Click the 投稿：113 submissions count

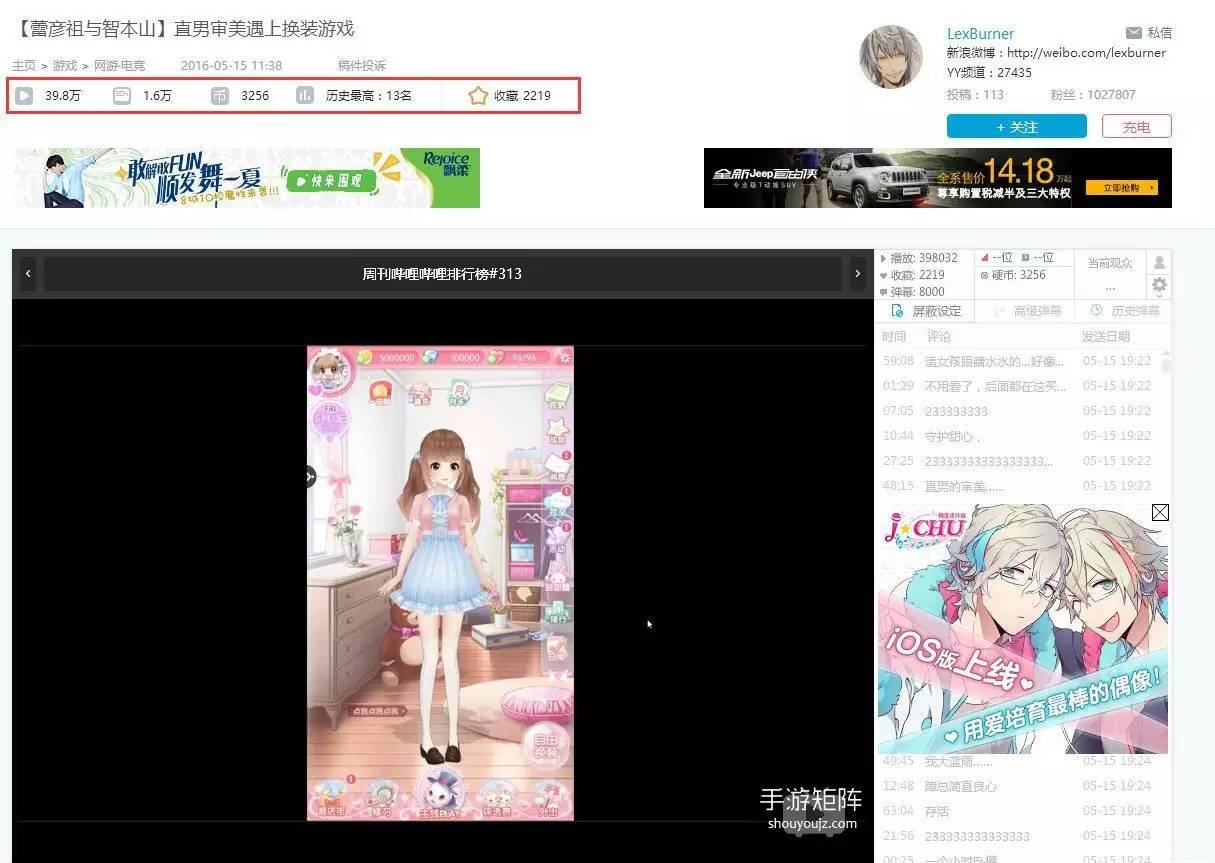975,95
